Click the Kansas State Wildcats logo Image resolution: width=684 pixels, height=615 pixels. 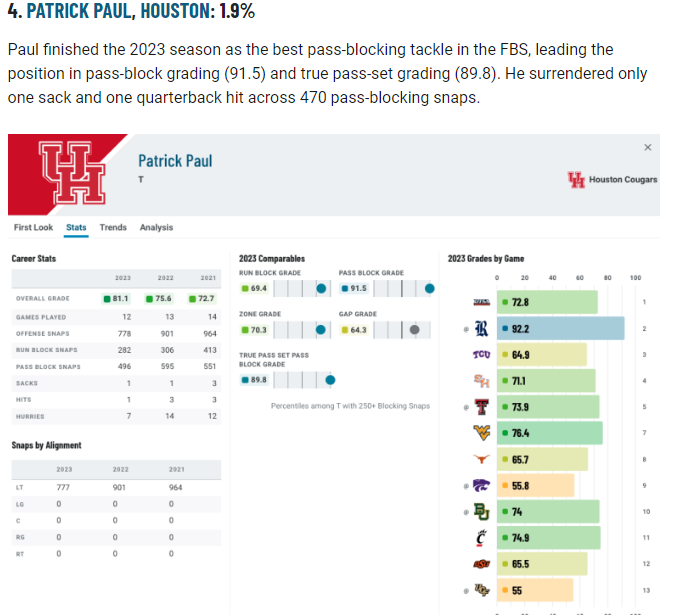point(481,485)
